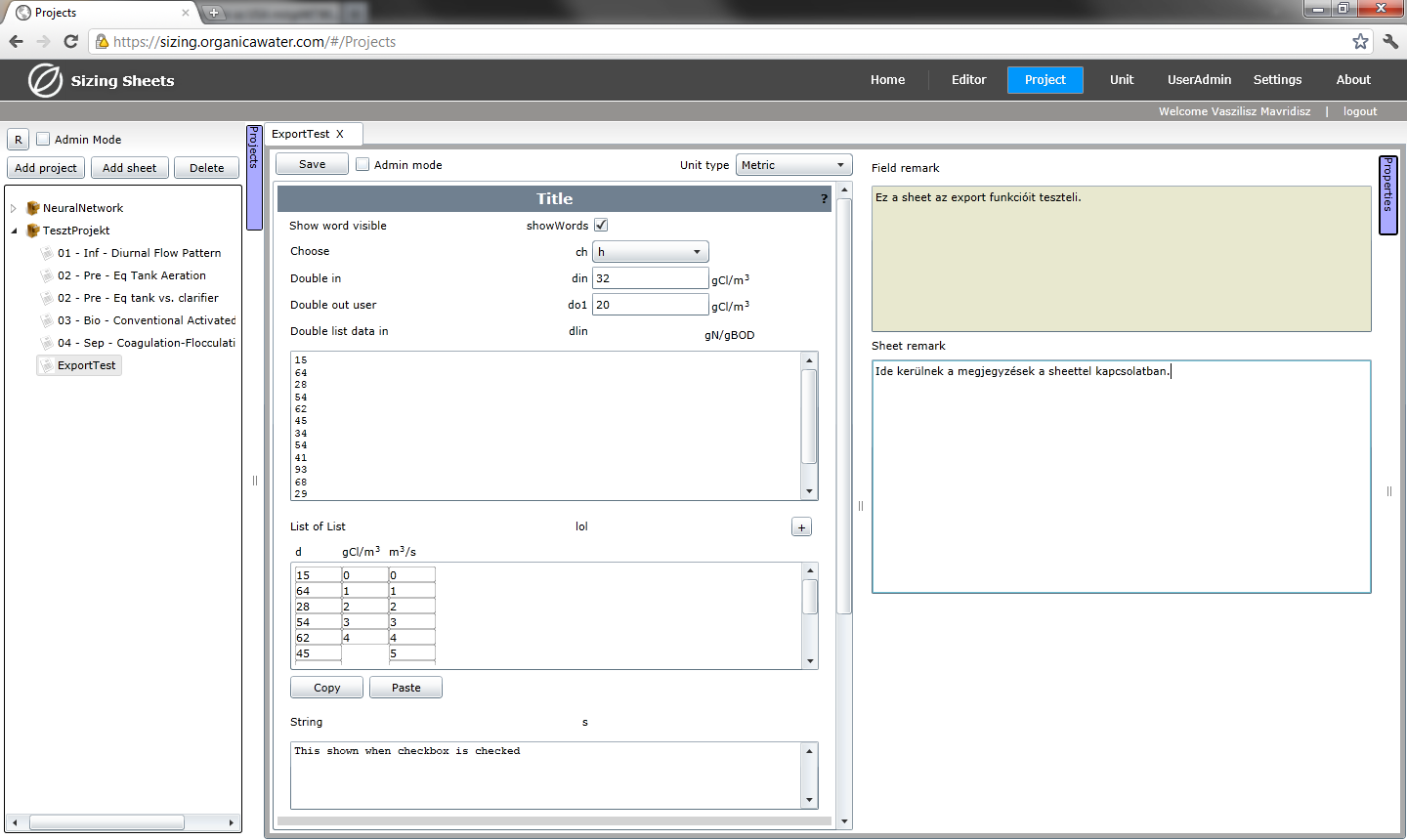Click the Delete button
This screenshot has height=840, width=1407.
(206, 168)
